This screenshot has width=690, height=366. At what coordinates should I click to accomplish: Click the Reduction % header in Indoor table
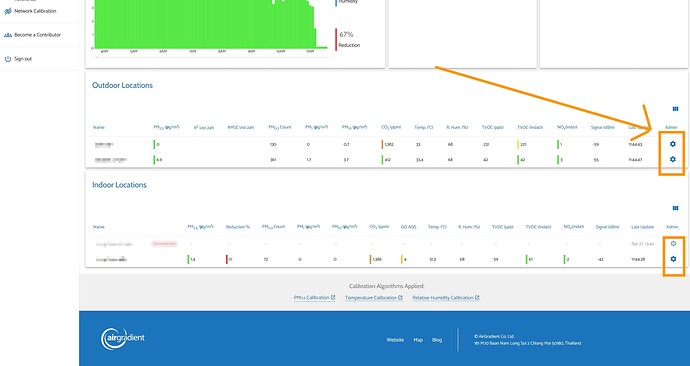pos(238,227)
